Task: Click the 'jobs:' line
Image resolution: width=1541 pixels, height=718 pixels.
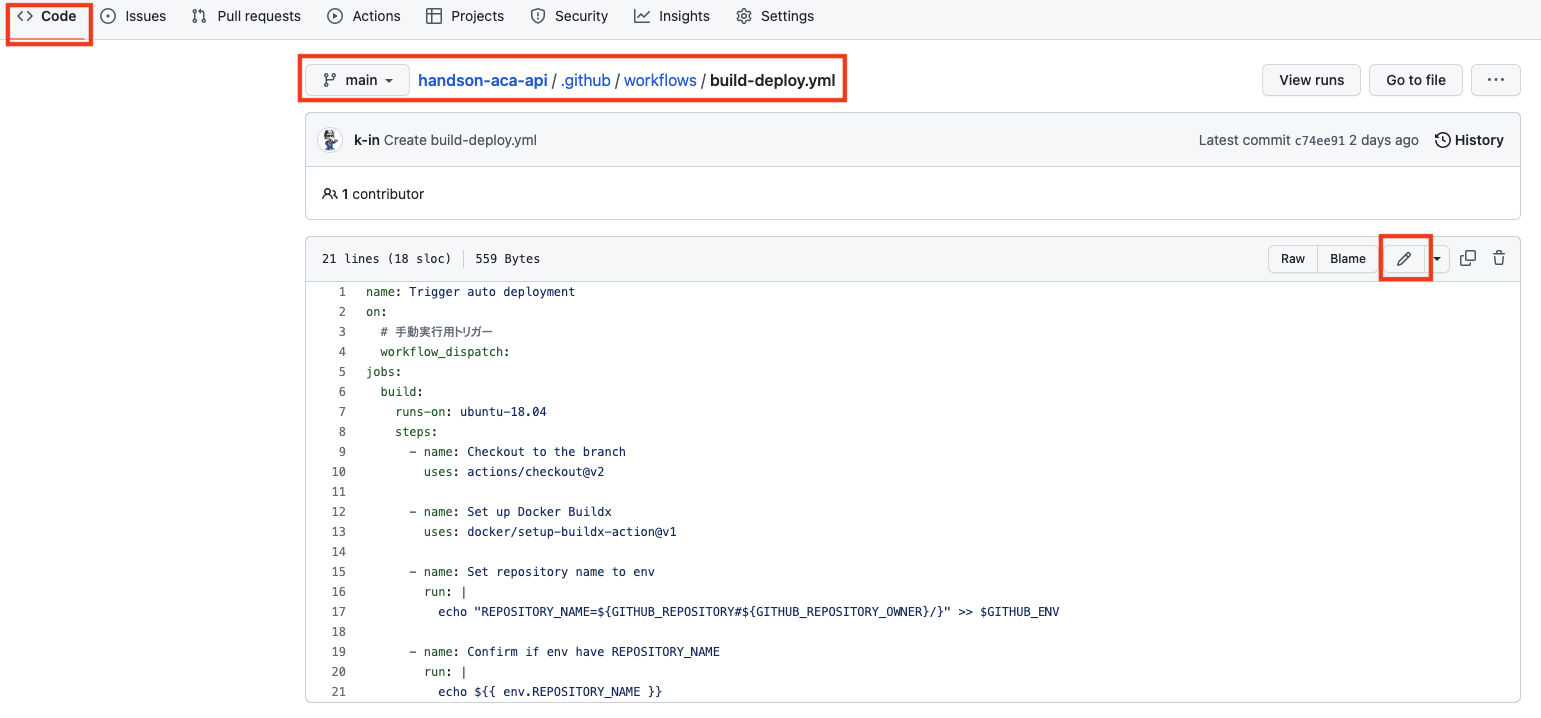Action: click(x=384, y=372)
